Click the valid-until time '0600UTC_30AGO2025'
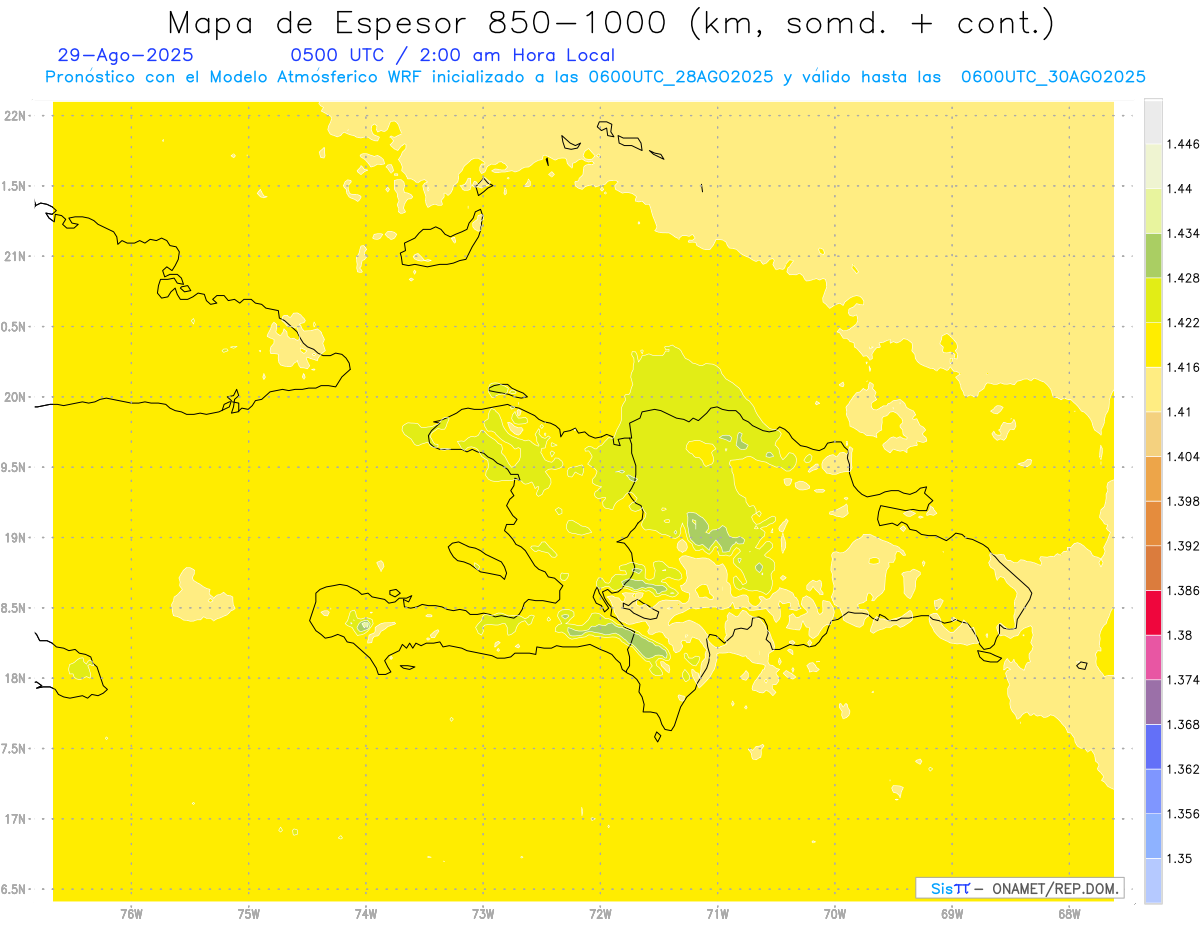1200x927 pixels. [x=1053, y=77]
